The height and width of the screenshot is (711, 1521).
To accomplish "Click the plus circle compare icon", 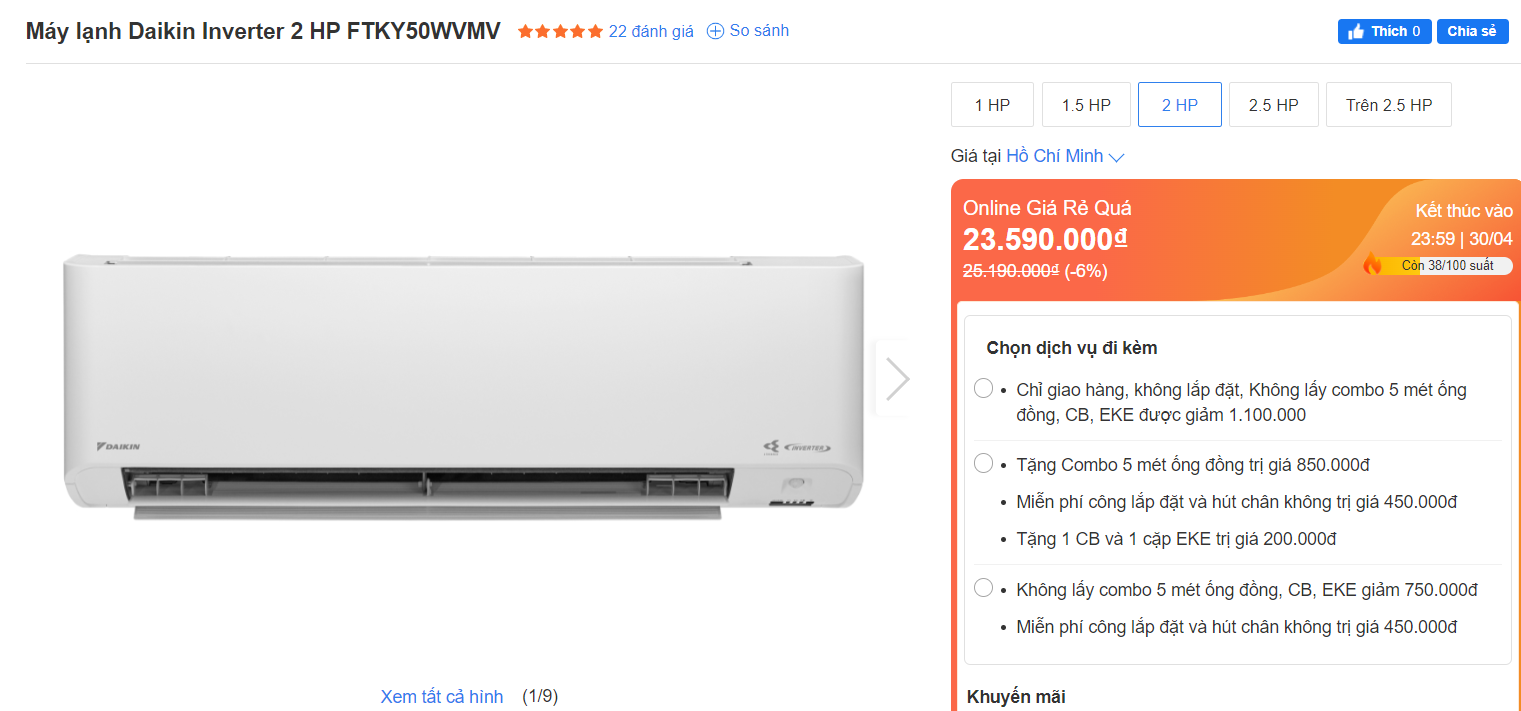I will coord(715,31).
